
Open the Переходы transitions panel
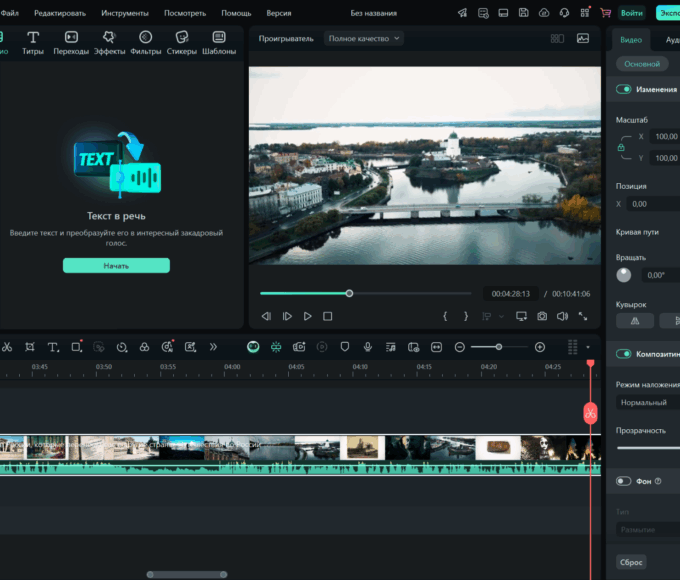(71, 43)
